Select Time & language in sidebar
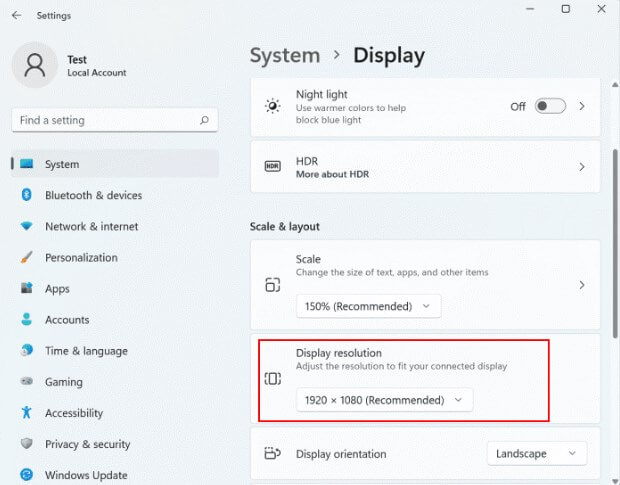Screen dimensions: 620x485 click(x=86, y=351)
